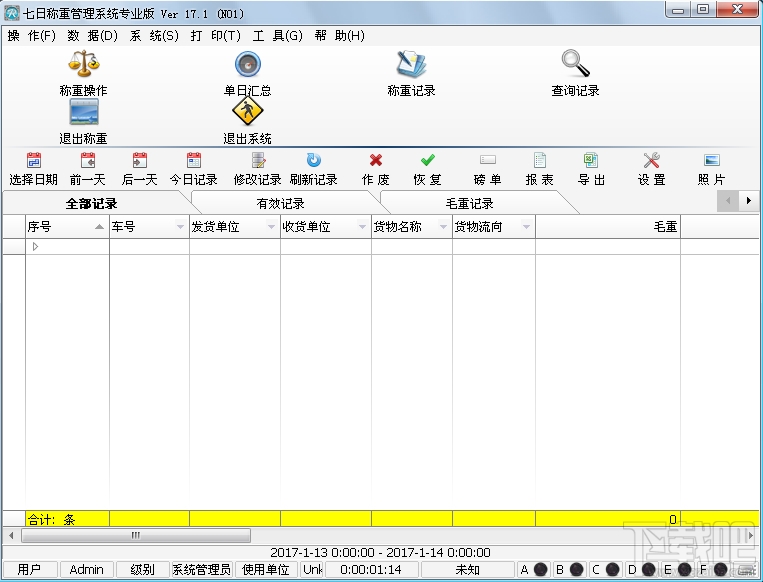The width and height of the screenshot is (763, 582).
Task: Click the 系统管理员 level status field
Action: click(202, 569)
